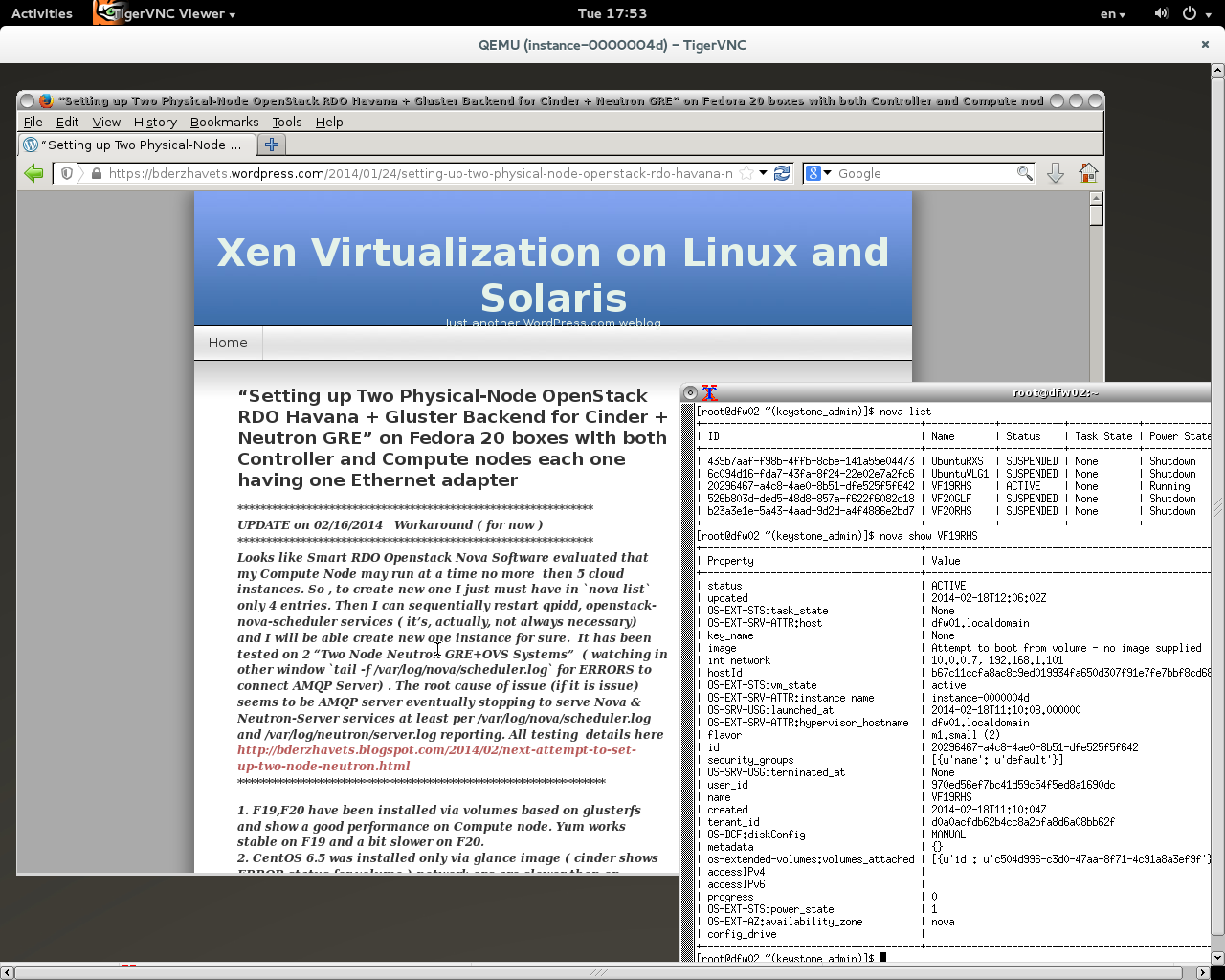Screen dimensions: 1225x980
Task: Select the 'Setting up Two Physical-Node' tab
Action: [137, 145]
